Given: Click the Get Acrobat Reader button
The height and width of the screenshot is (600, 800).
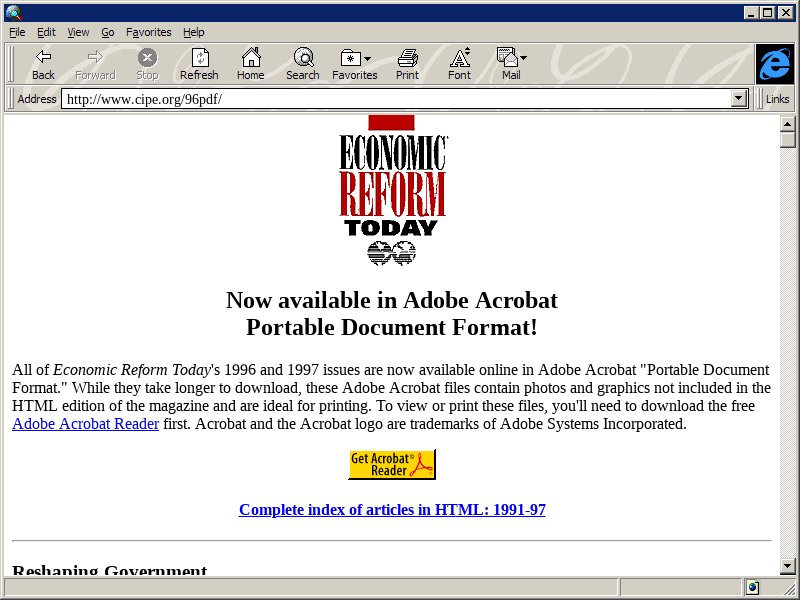Looking at the screenshot, I should pyautogui.click(x=392, y=465).
